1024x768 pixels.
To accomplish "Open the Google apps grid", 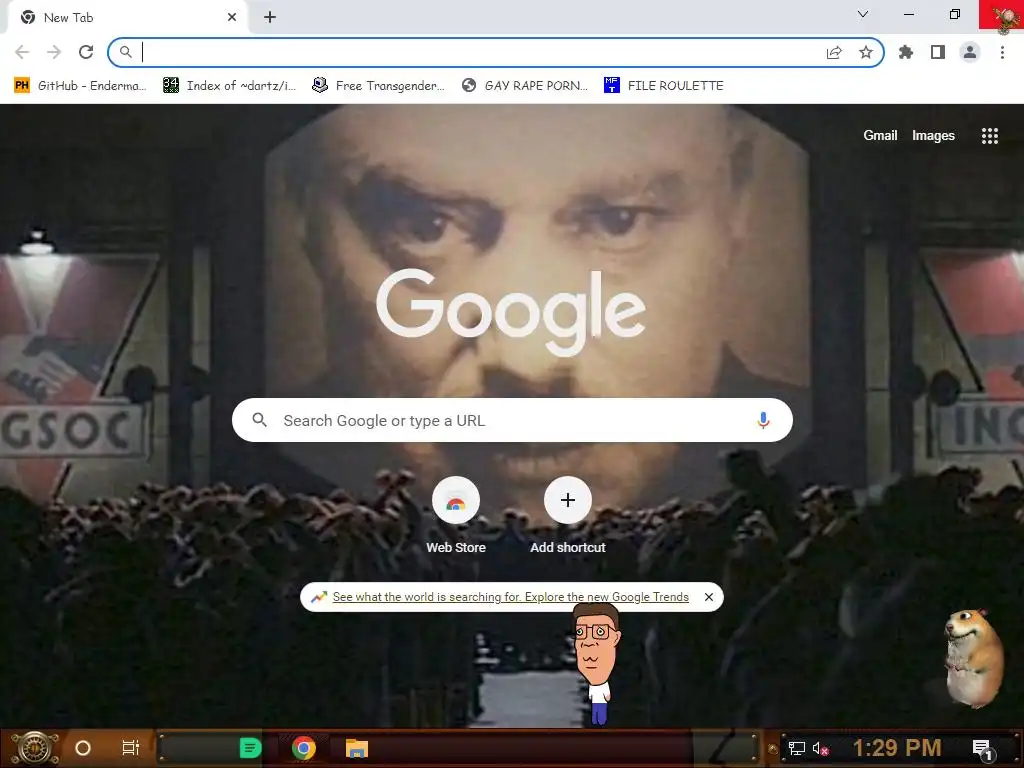I will point(989,135).
